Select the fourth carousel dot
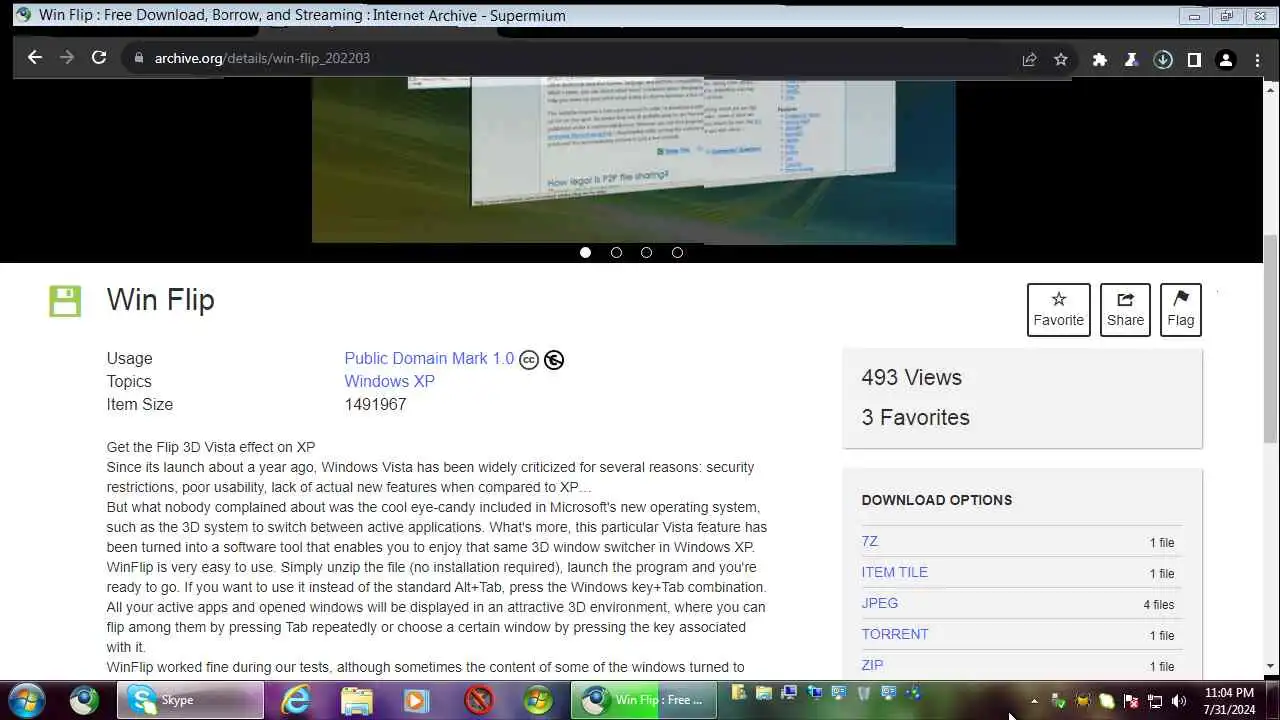This screenshot has height=720, width=1280. click(x=677, y=252)
